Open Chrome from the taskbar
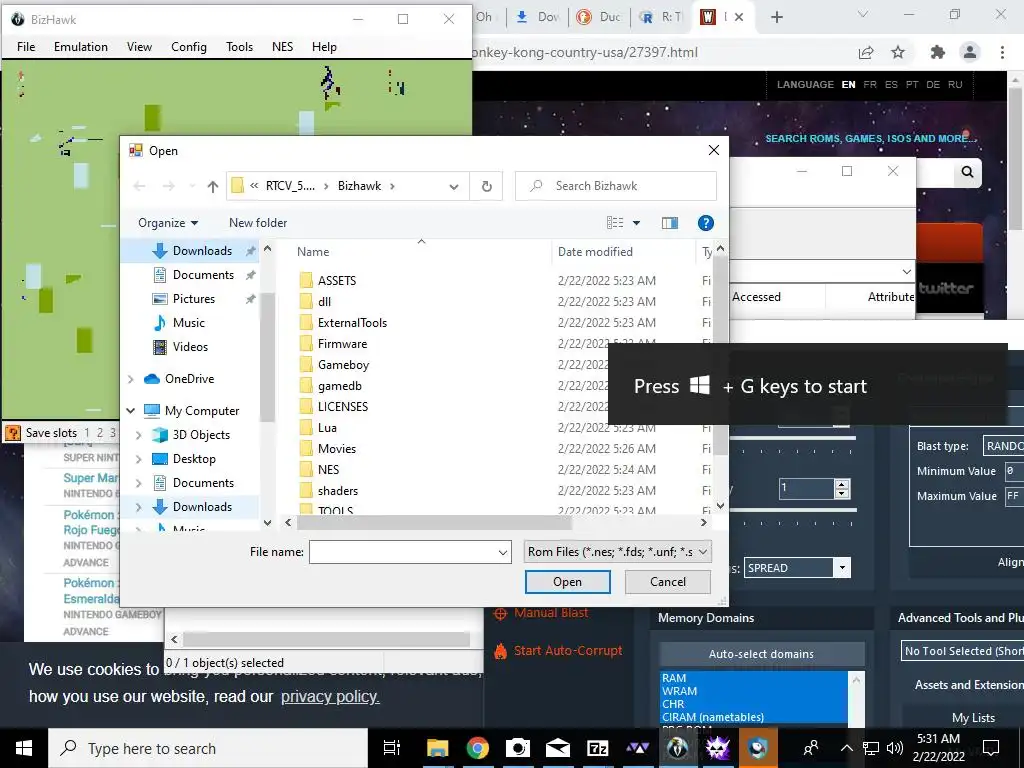Viewport: 1024px width, 768px height. [477, 748]
